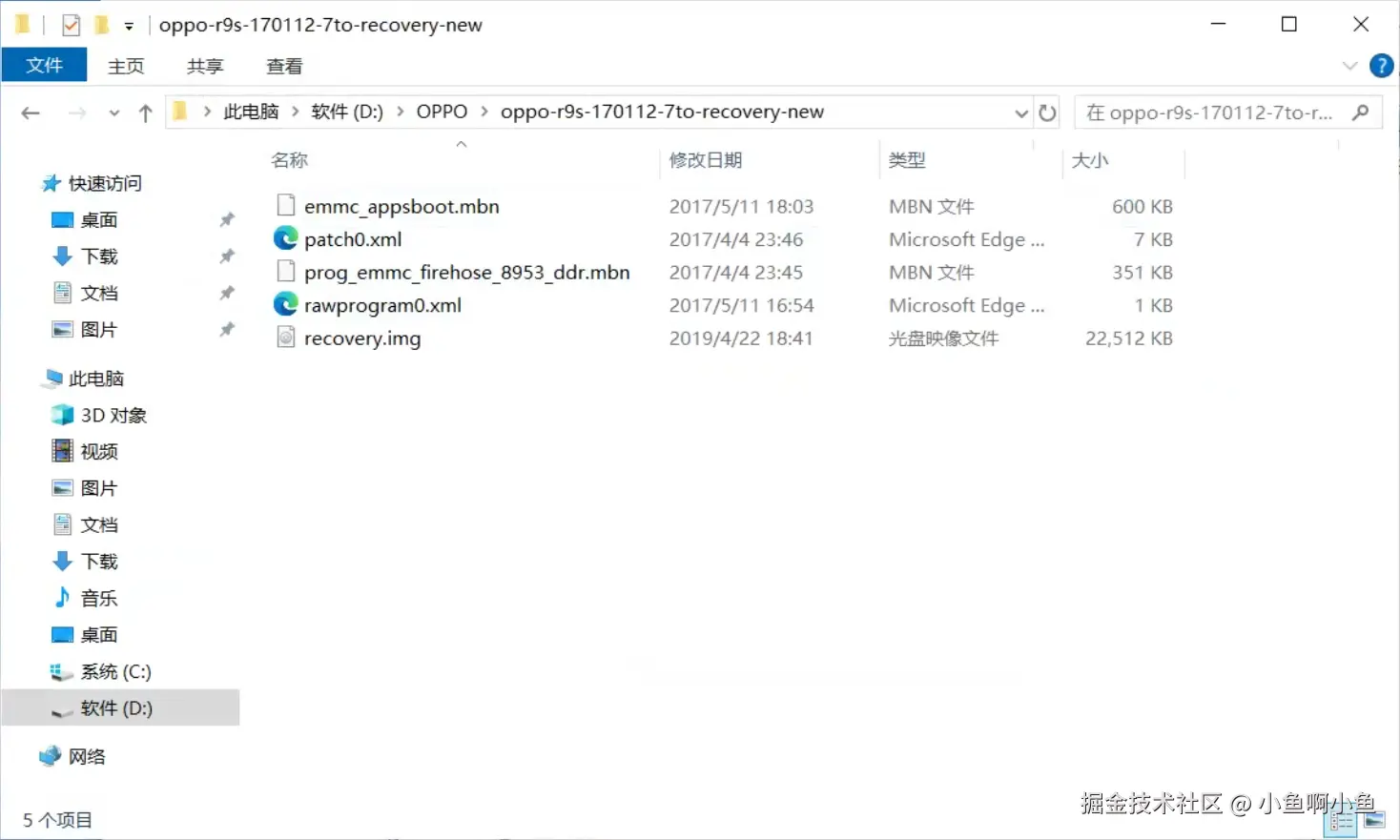Expand the ribbon with the chevron
Screen dimensions: 1400x840
click(1349, 66)
